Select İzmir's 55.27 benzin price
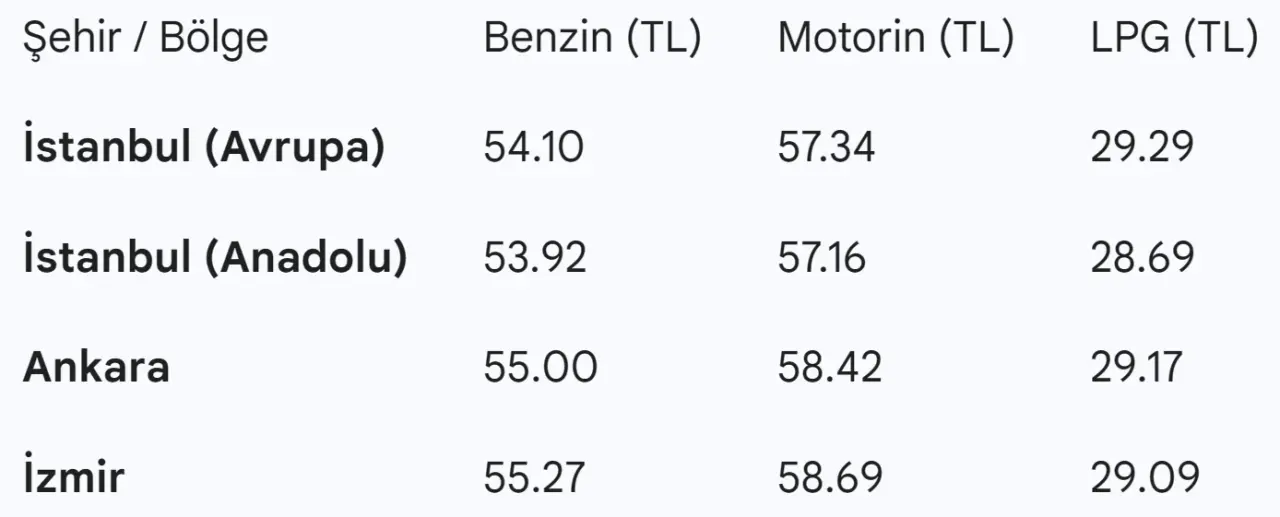Viewport: 1280px width, 517px height. (535, 477)
